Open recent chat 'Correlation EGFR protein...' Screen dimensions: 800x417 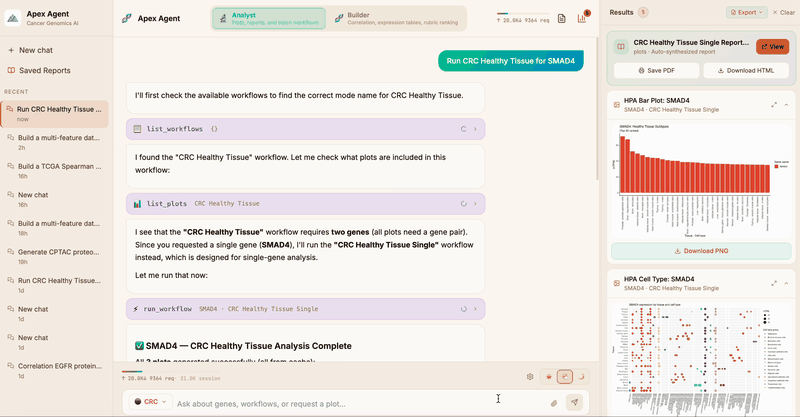pos(55,371)
